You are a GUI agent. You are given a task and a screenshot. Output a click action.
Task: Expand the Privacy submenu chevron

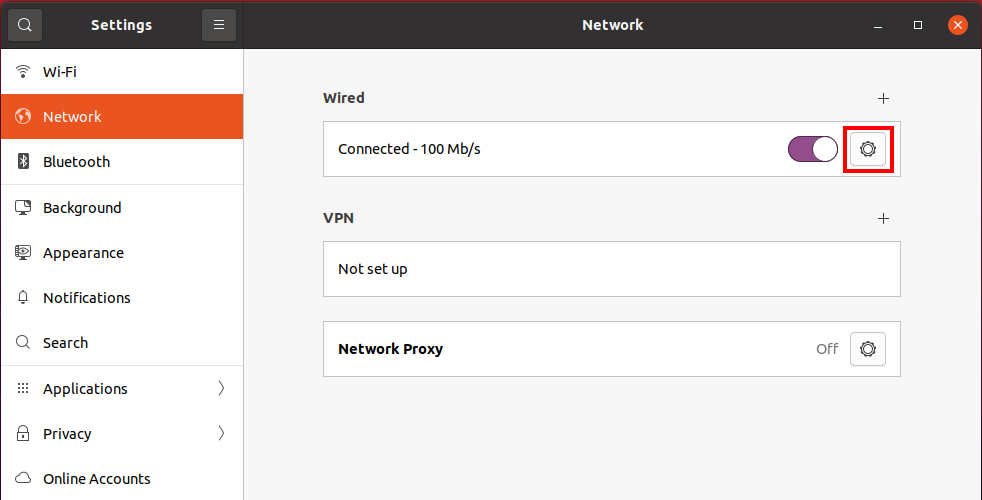coord(221,434)
